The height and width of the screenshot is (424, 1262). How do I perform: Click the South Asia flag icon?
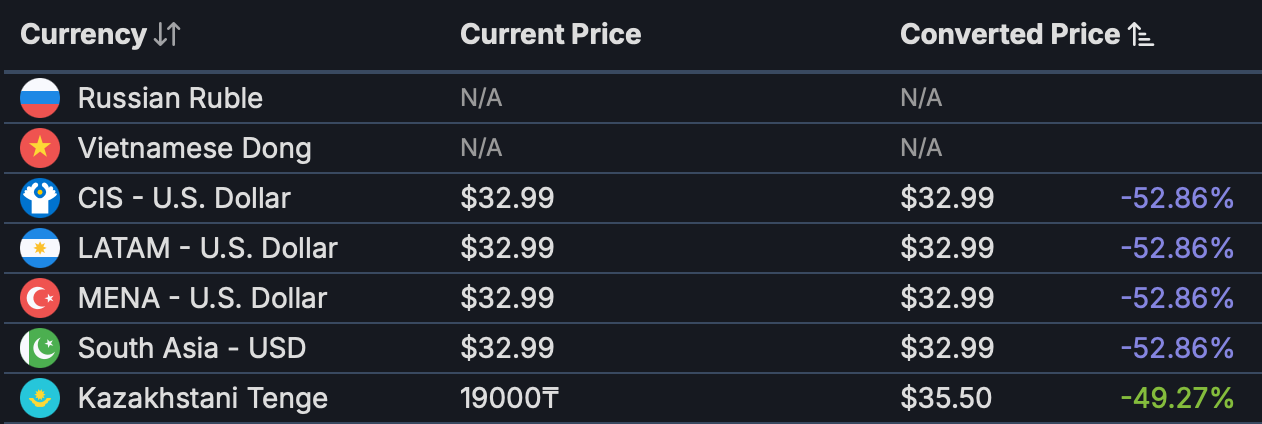pyautogui.click(x=41, y=348)
